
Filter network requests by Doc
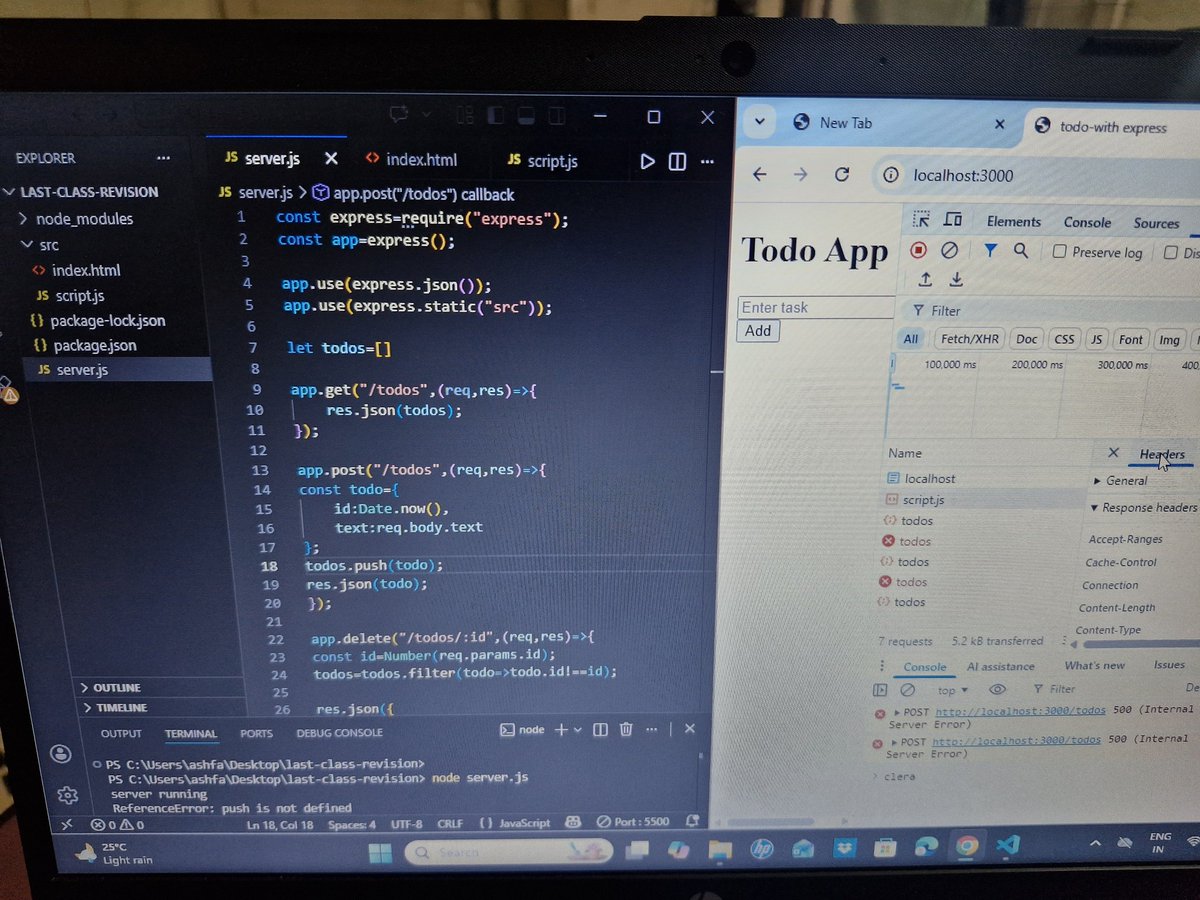click(x=1027, y=339)
